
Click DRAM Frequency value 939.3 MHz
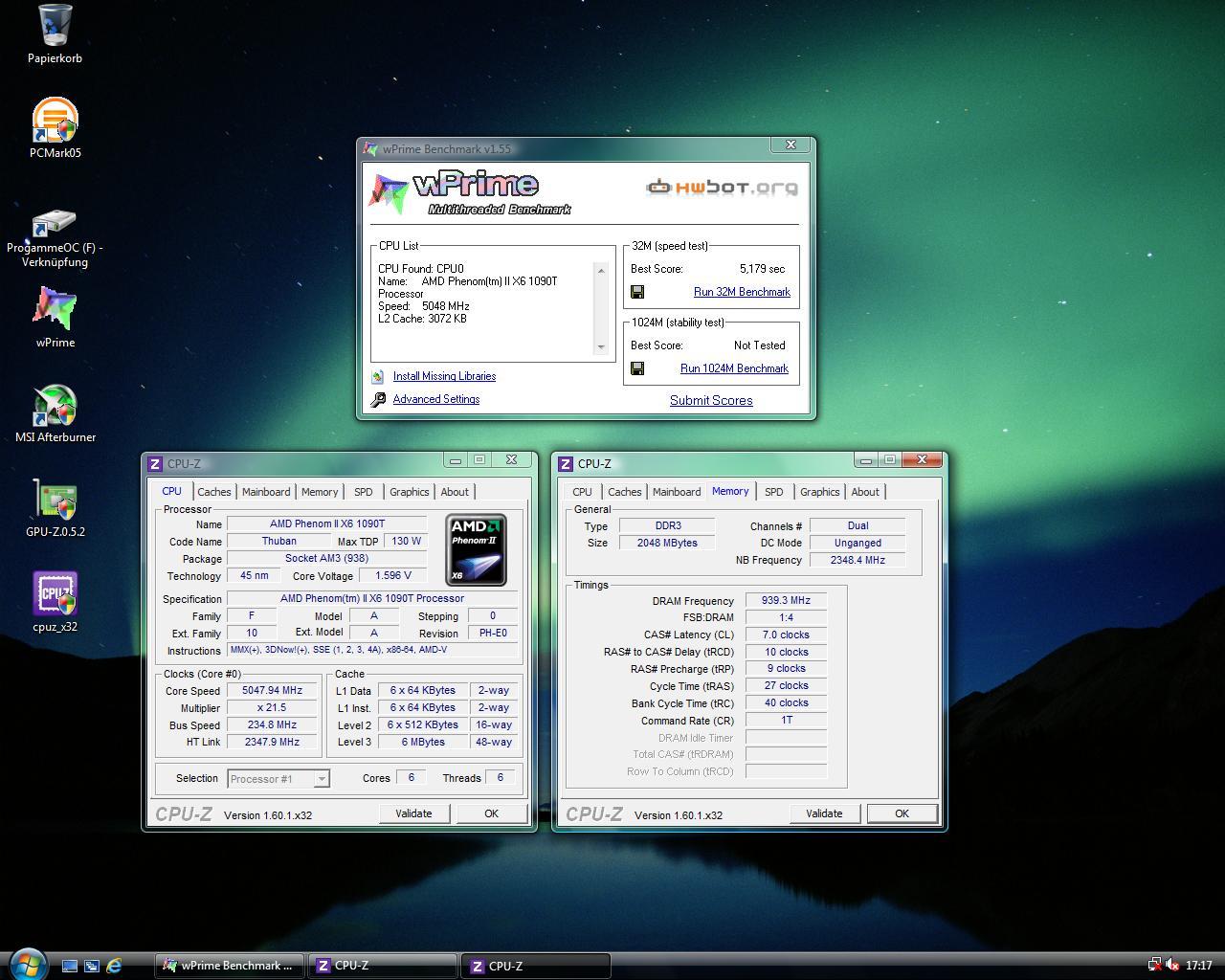(786, 601)
